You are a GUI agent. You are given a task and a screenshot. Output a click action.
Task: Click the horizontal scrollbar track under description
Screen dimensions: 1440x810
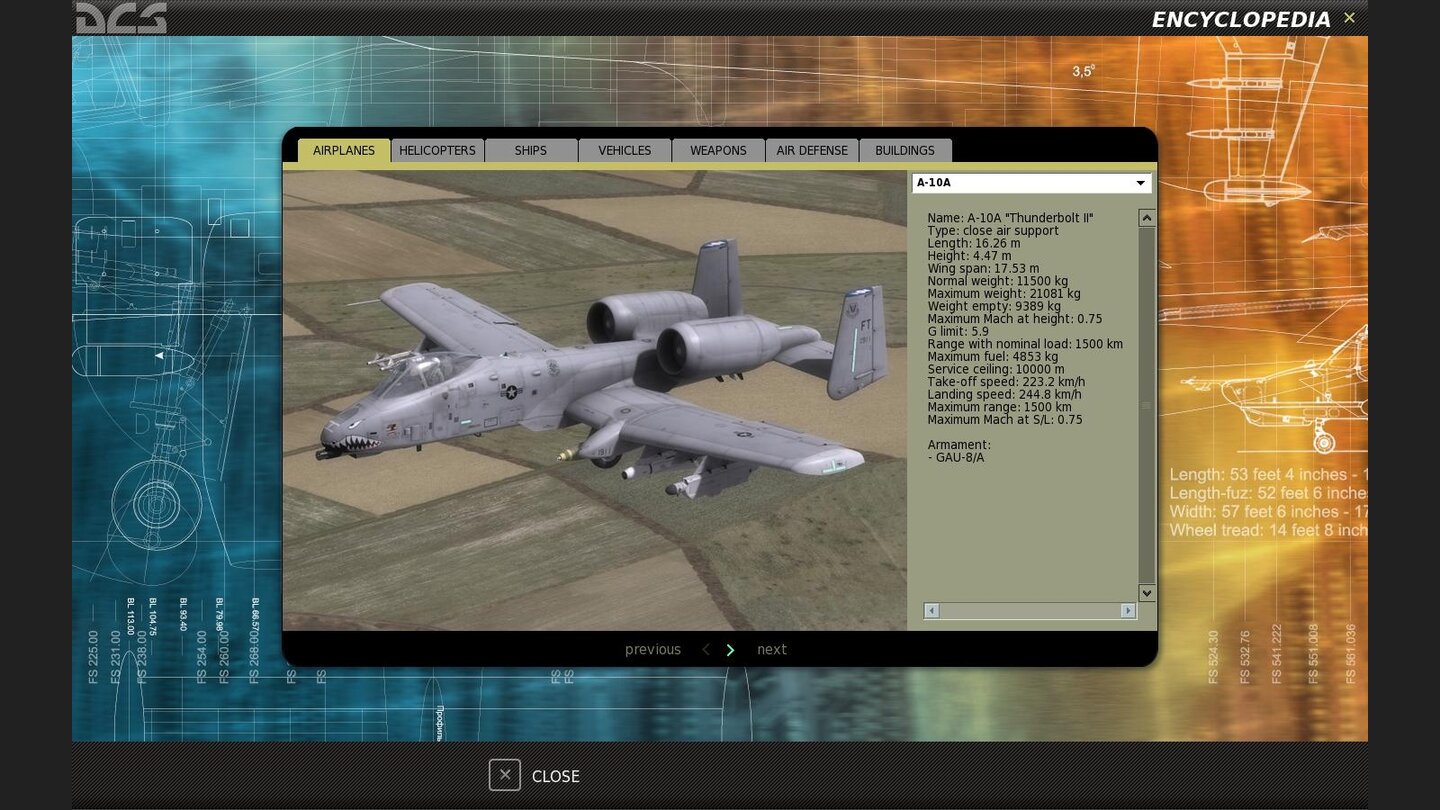1030,610
